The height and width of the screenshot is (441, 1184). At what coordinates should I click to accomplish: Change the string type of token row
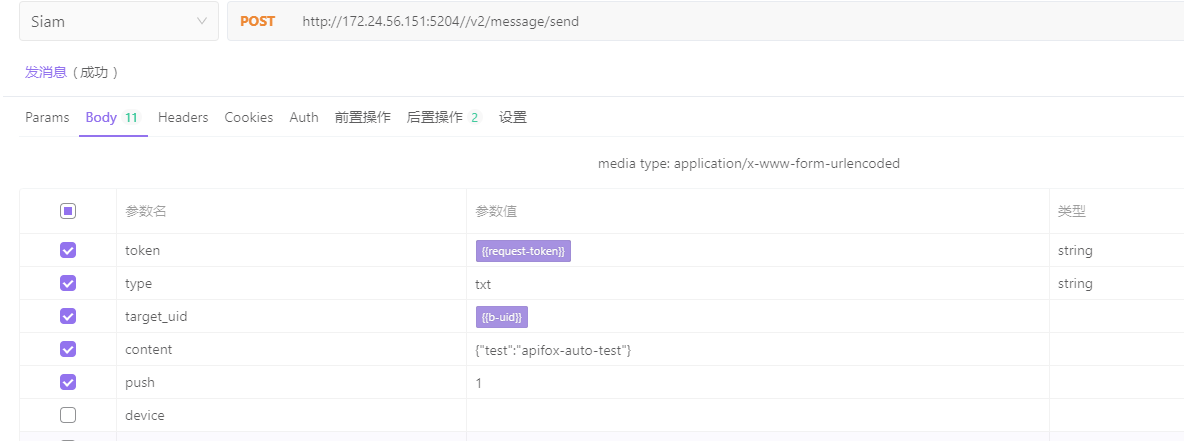pos(1075,250)
